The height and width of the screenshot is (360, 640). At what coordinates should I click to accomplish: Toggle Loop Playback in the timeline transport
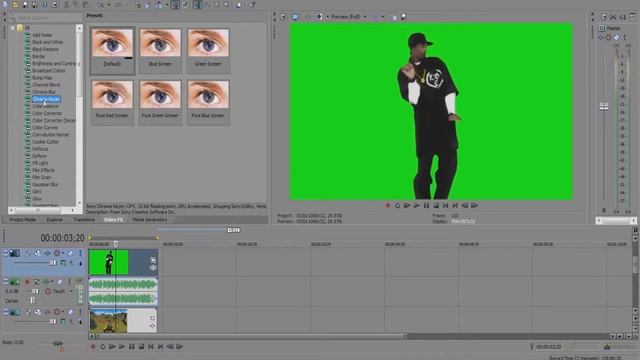[x=103, y=347]
